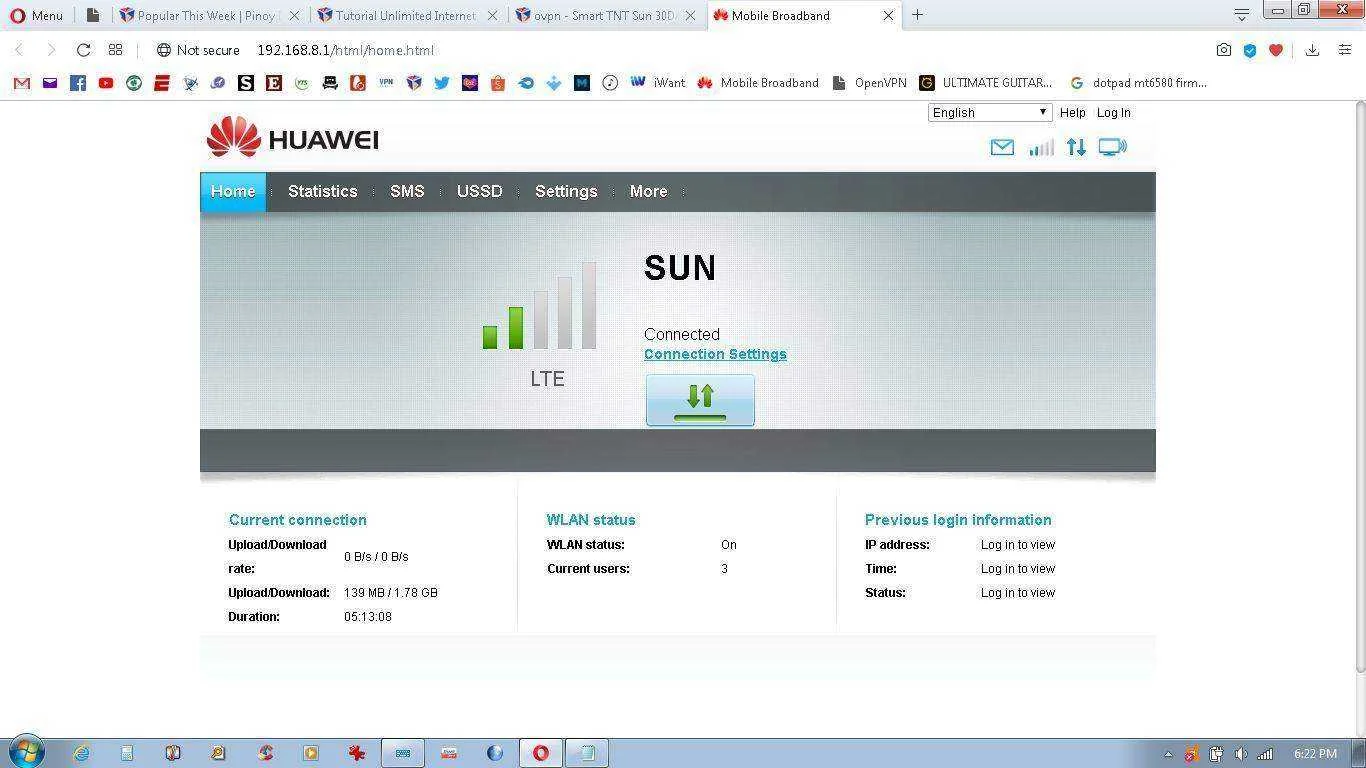The image size is (1366, 768).
Task: Open the Speed Dial start page
Action: (115, 50)
